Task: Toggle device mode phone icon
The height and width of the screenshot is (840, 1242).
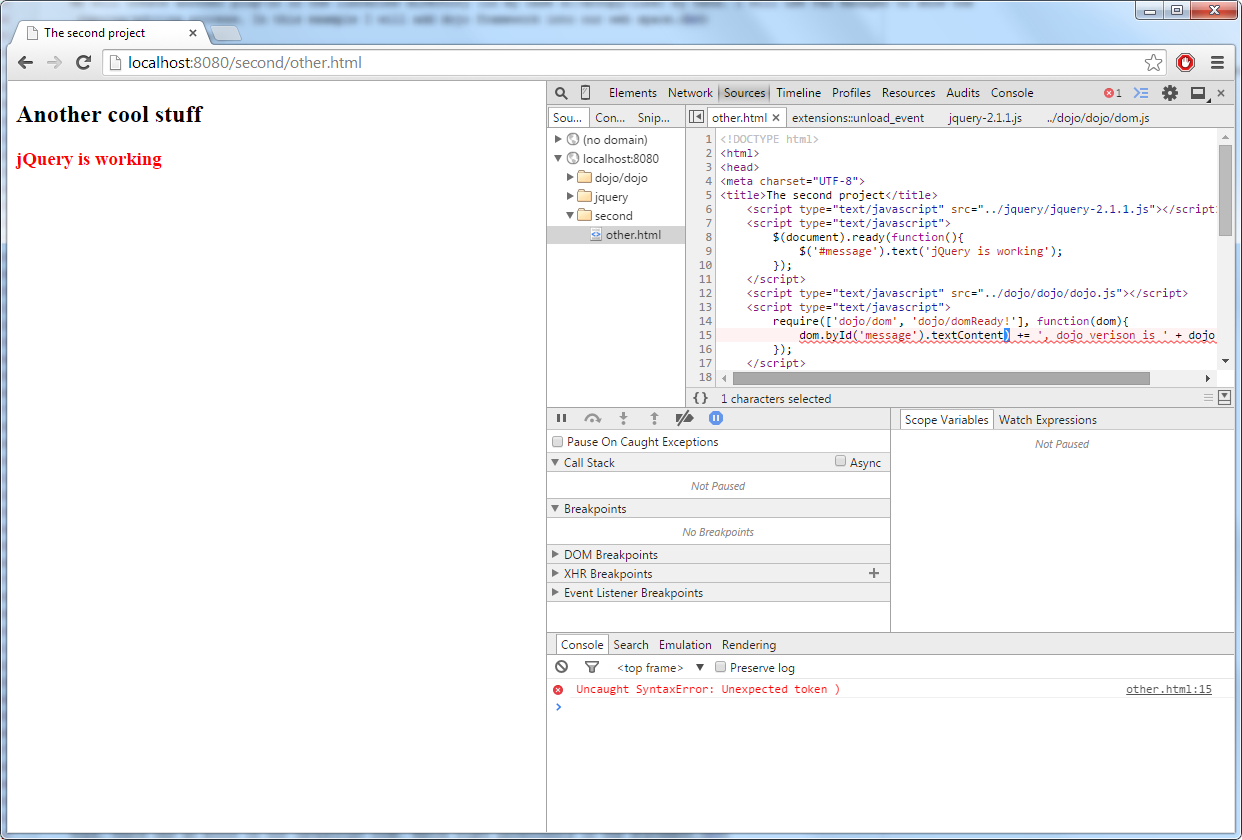Action: tap(586, 93)
